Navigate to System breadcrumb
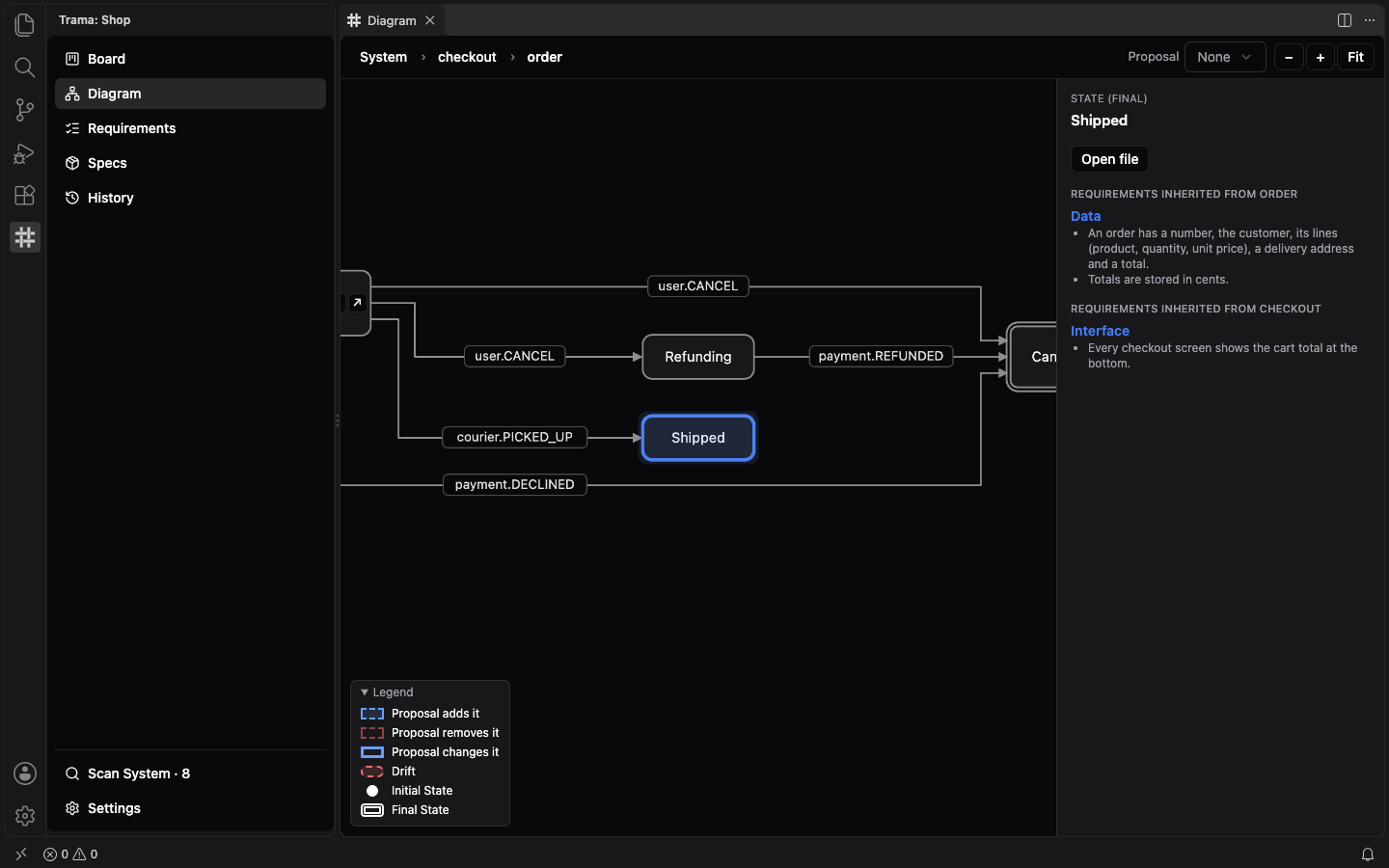The image size is (1389, 868). coord(384,57)
